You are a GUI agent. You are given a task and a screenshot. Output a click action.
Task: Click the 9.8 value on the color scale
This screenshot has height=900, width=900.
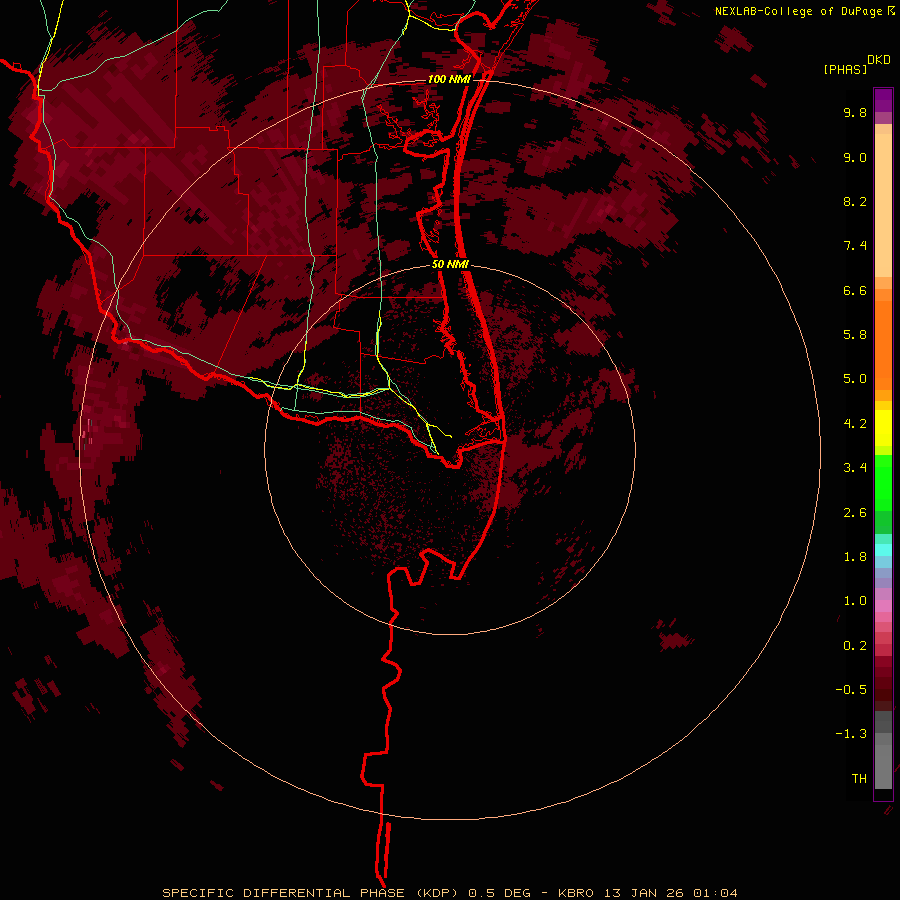click(855, 112)
